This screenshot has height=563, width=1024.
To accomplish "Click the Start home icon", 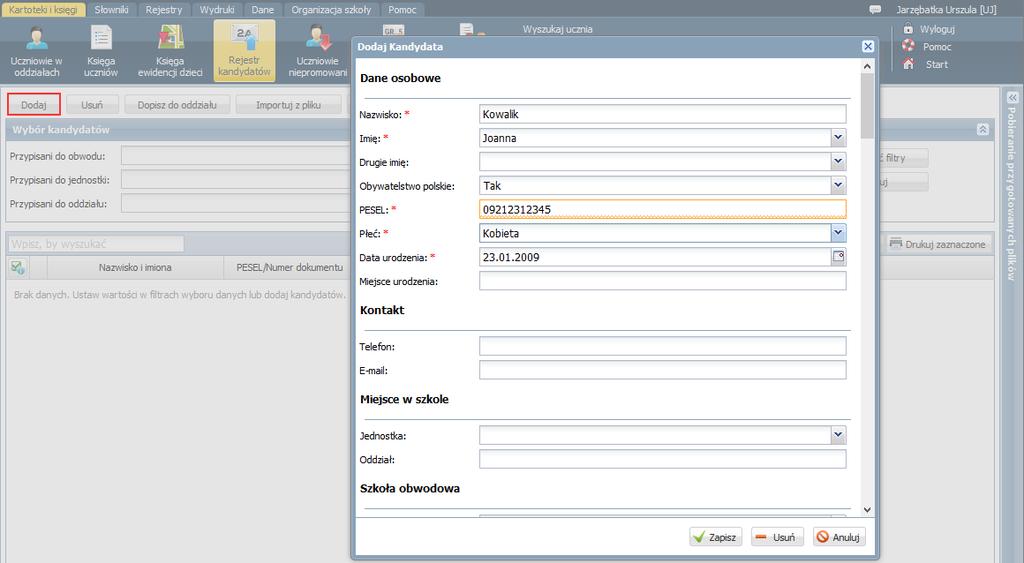I will click(908, 64).
